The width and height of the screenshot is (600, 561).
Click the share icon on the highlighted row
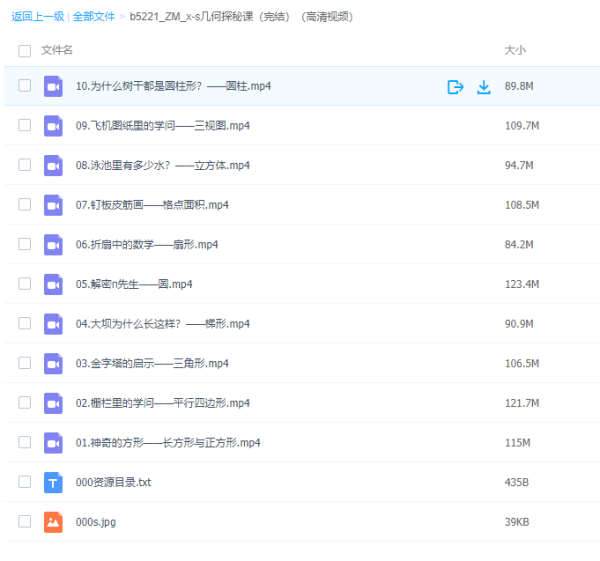click(455, 87)
